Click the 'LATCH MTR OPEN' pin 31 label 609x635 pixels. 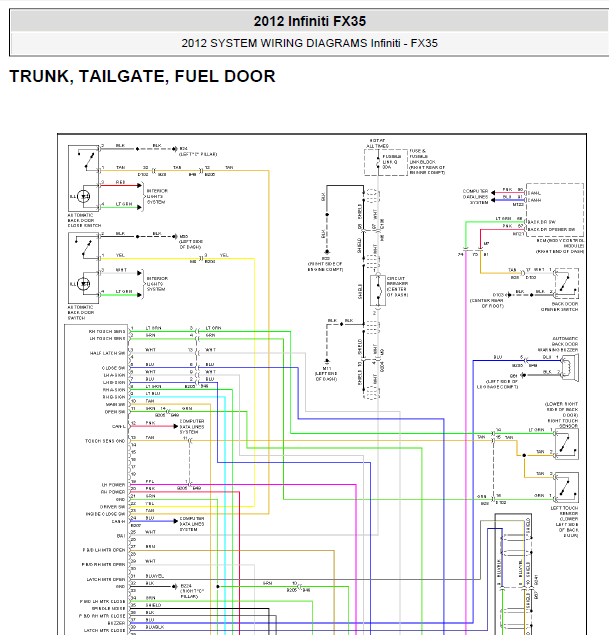106,579
